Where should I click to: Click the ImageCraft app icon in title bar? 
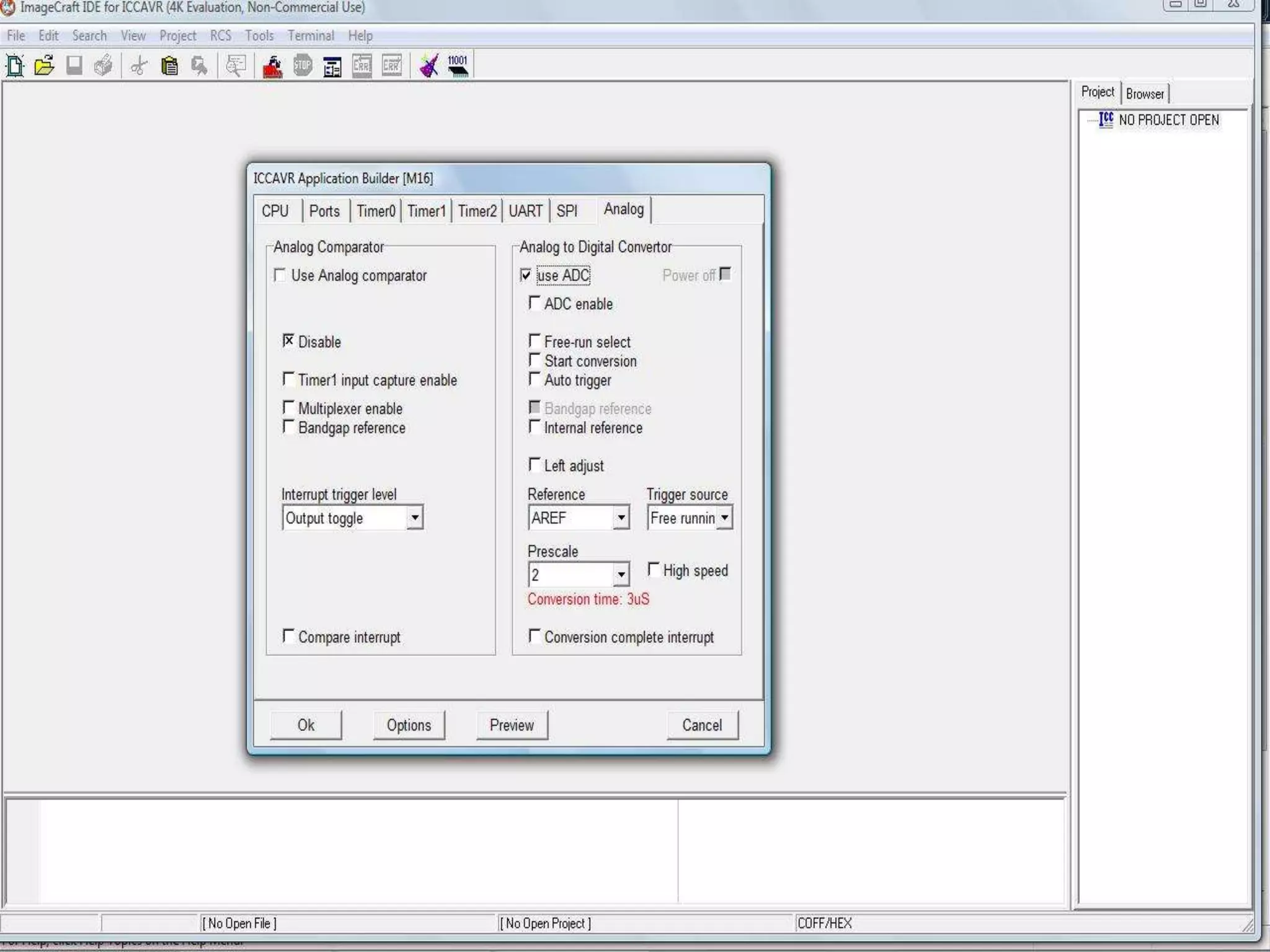click(x=7, y=7)
